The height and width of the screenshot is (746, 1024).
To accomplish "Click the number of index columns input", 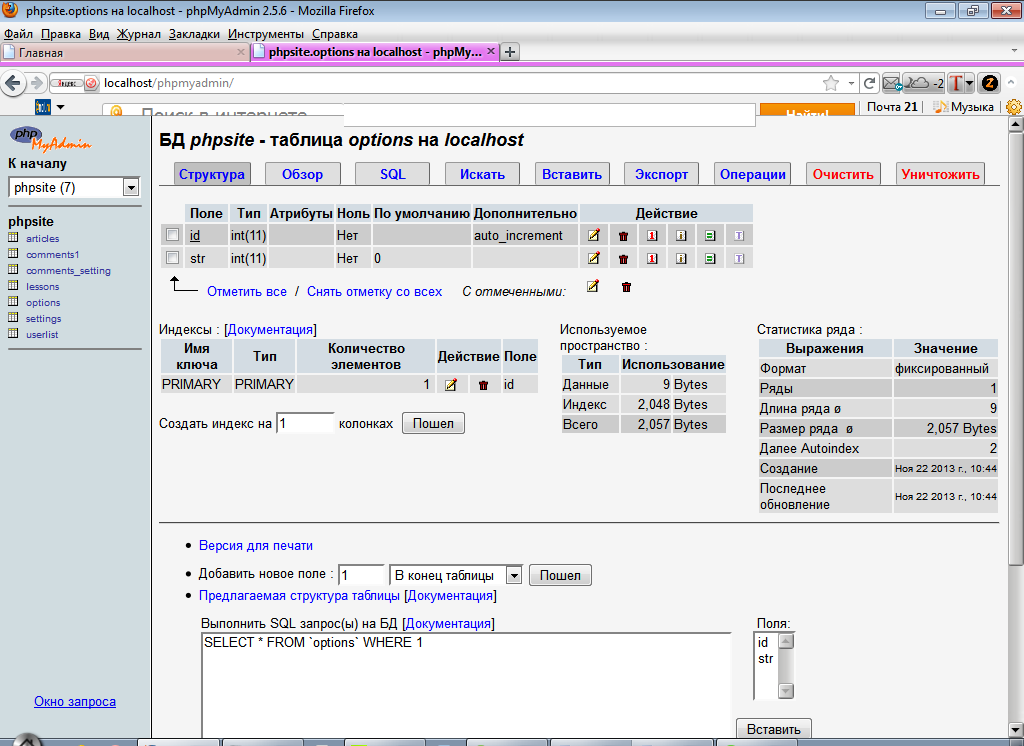I will (x=305, y=423).
